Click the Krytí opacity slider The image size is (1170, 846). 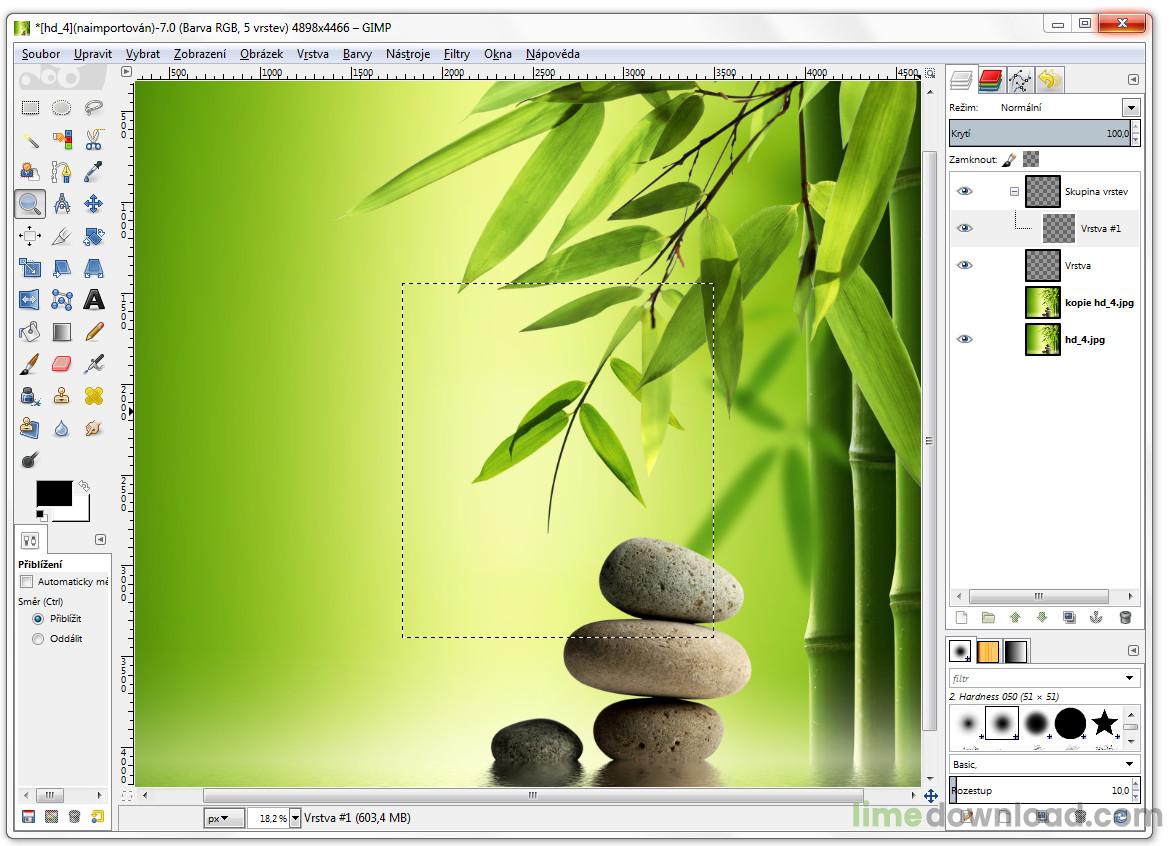pyautogui.click(x=1040, y=133)
